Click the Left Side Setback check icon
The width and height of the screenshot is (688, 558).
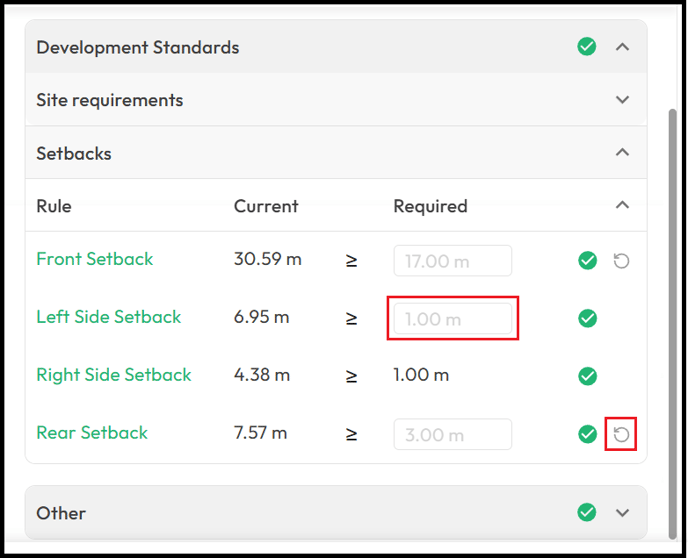click(588, 318)
